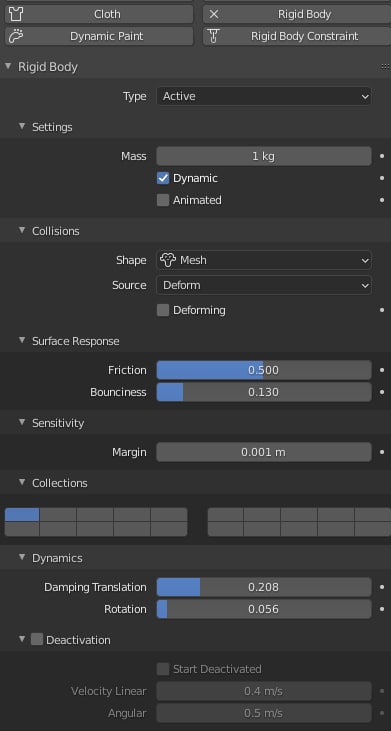Toggle the highlighted first collision collection

[x=22, y=515]
